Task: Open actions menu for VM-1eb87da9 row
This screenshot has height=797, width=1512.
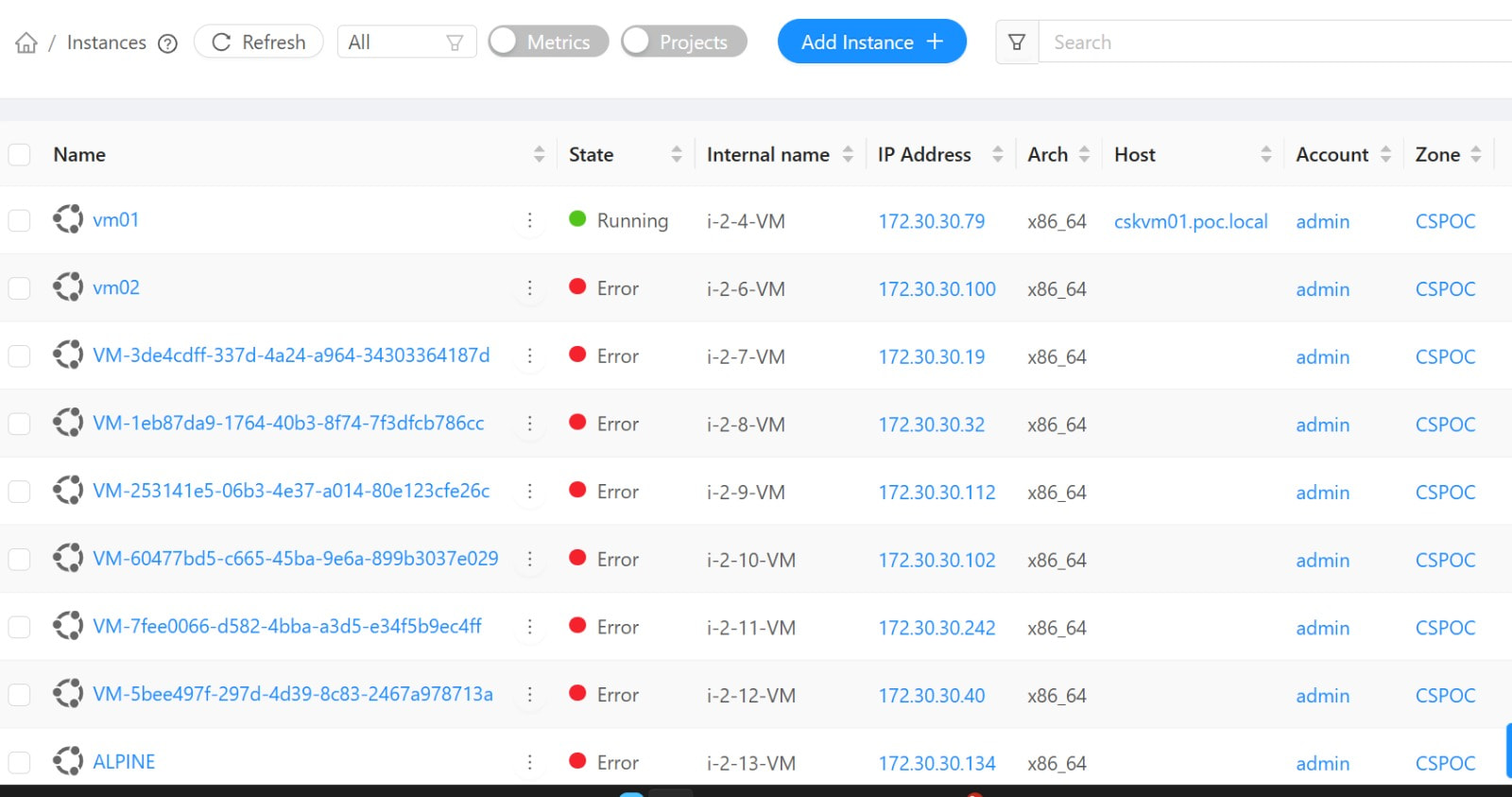Action: coord(529,424)
